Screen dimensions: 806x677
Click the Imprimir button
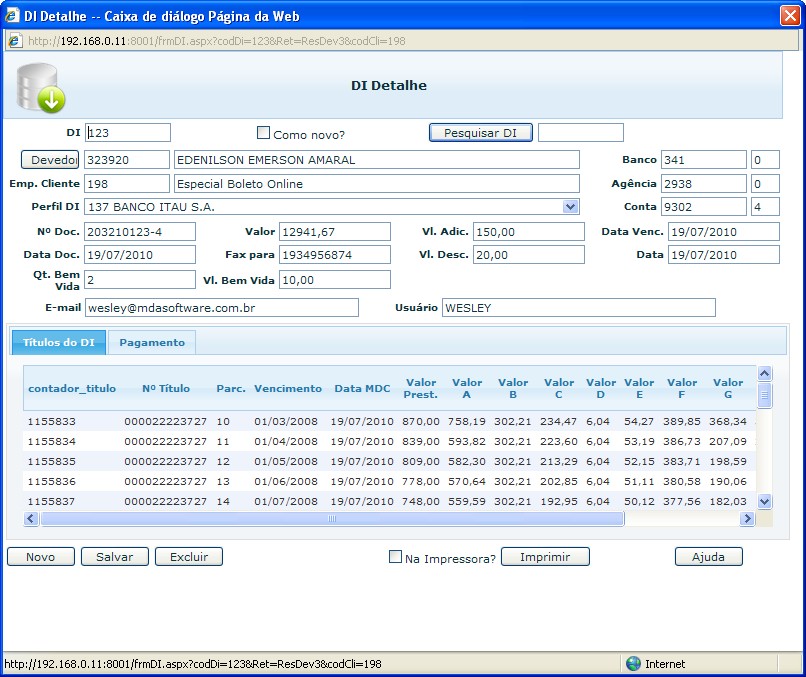click(545, 557)
